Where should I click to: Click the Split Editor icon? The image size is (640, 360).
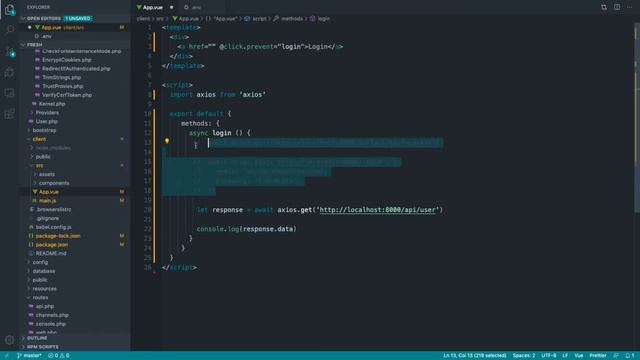click(617, 7)
